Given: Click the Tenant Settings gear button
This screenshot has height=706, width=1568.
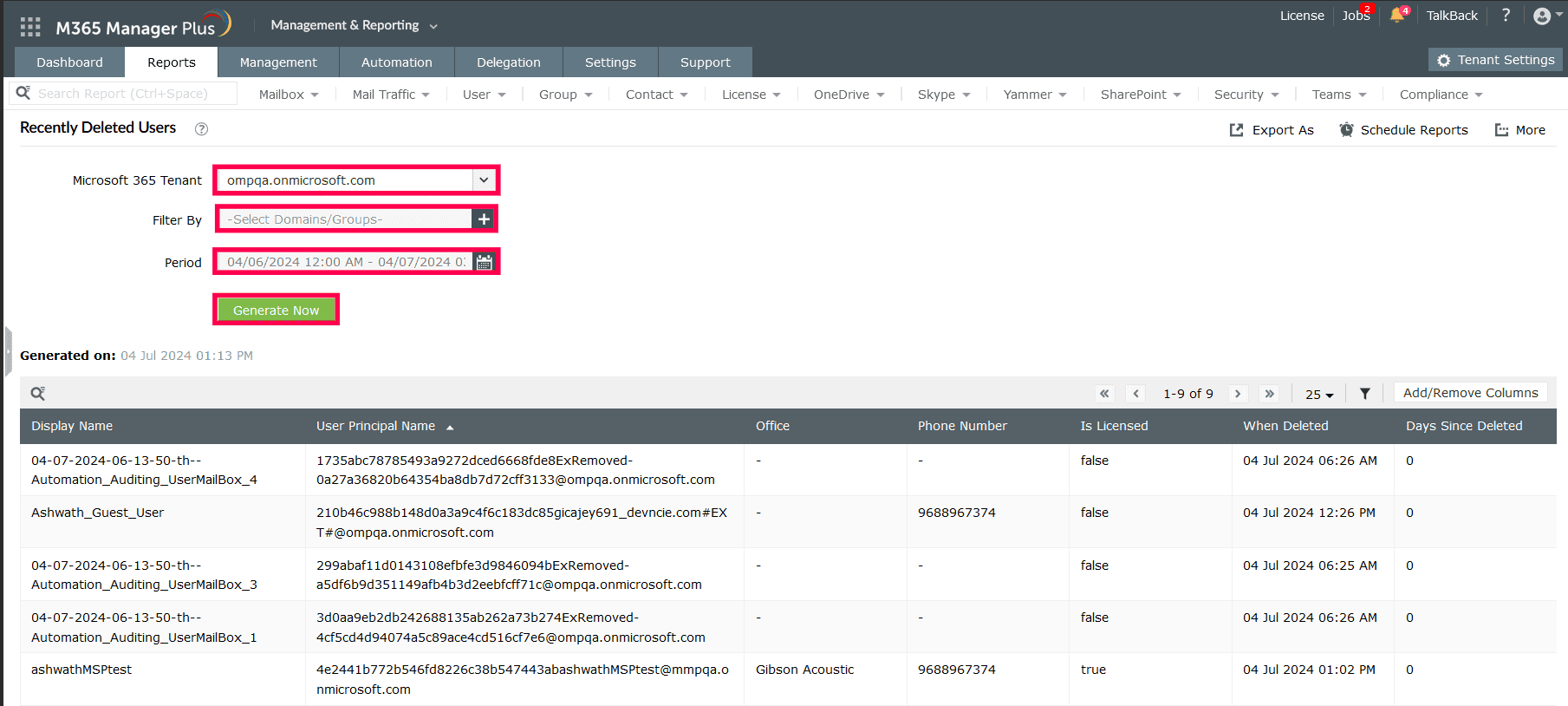Looking at the screenshot, I should point(1495,60).
